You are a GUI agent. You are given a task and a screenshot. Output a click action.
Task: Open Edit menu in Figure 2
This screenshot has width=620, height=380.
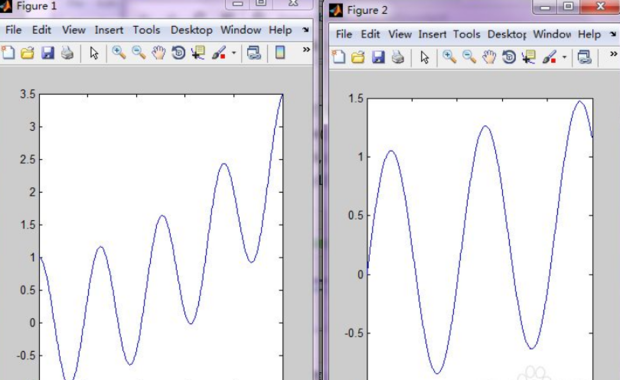pyautogui.click(x=370, y=34)
